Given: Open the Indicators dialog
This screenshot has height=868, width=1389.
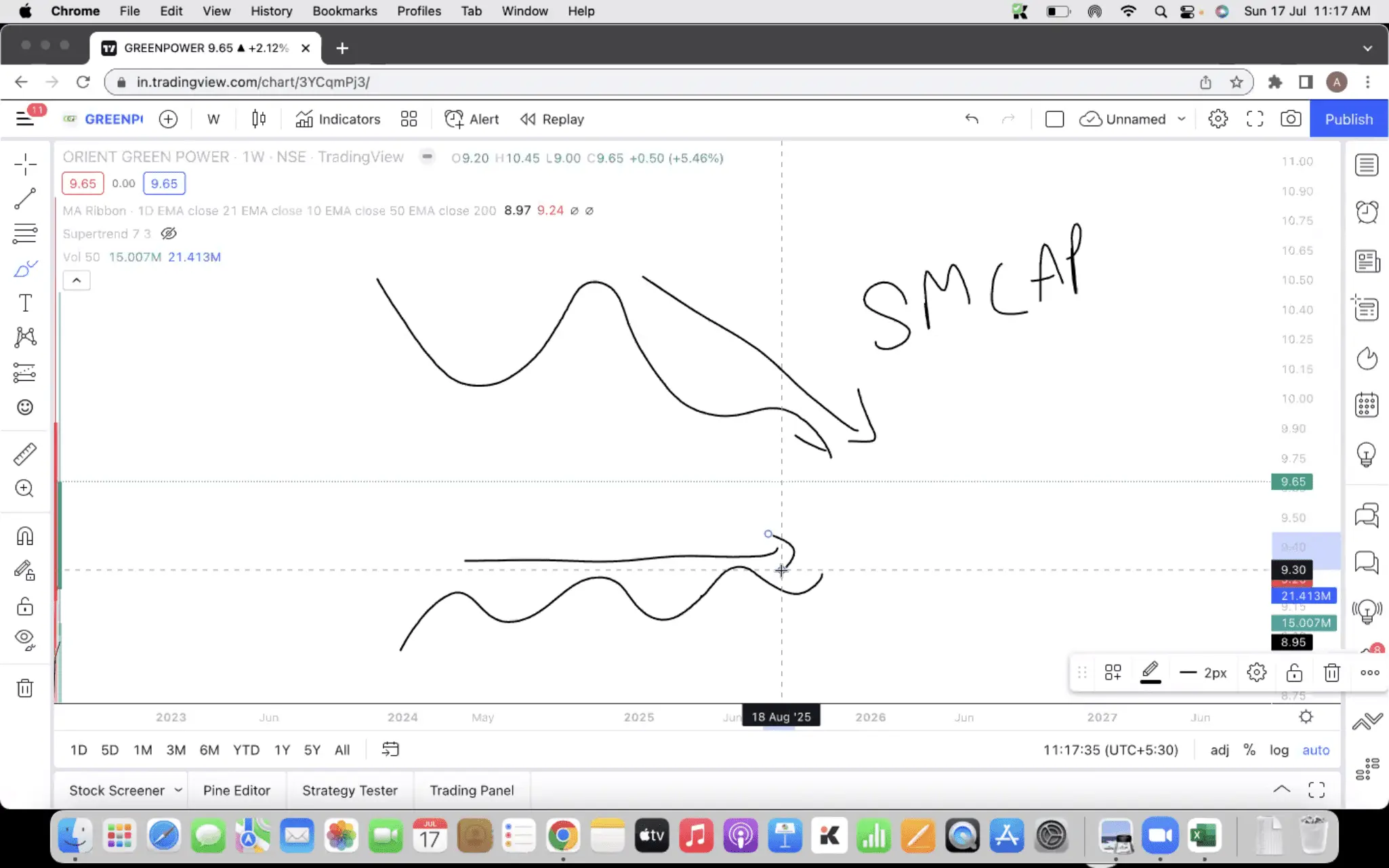Looking at the screenshot, I should 338,119.
